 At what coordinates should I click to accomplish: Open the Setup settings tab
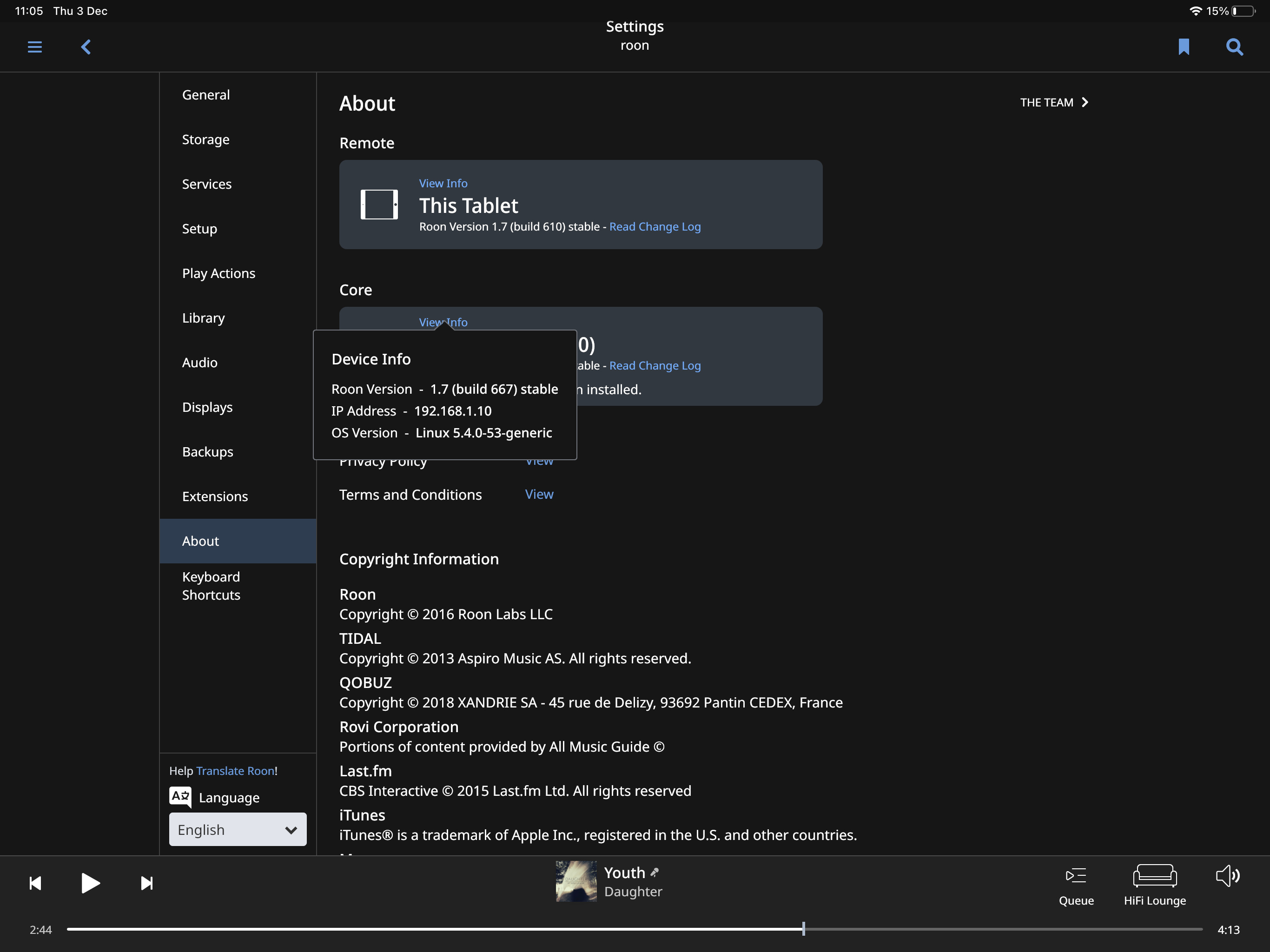click(x=238, y=229)
